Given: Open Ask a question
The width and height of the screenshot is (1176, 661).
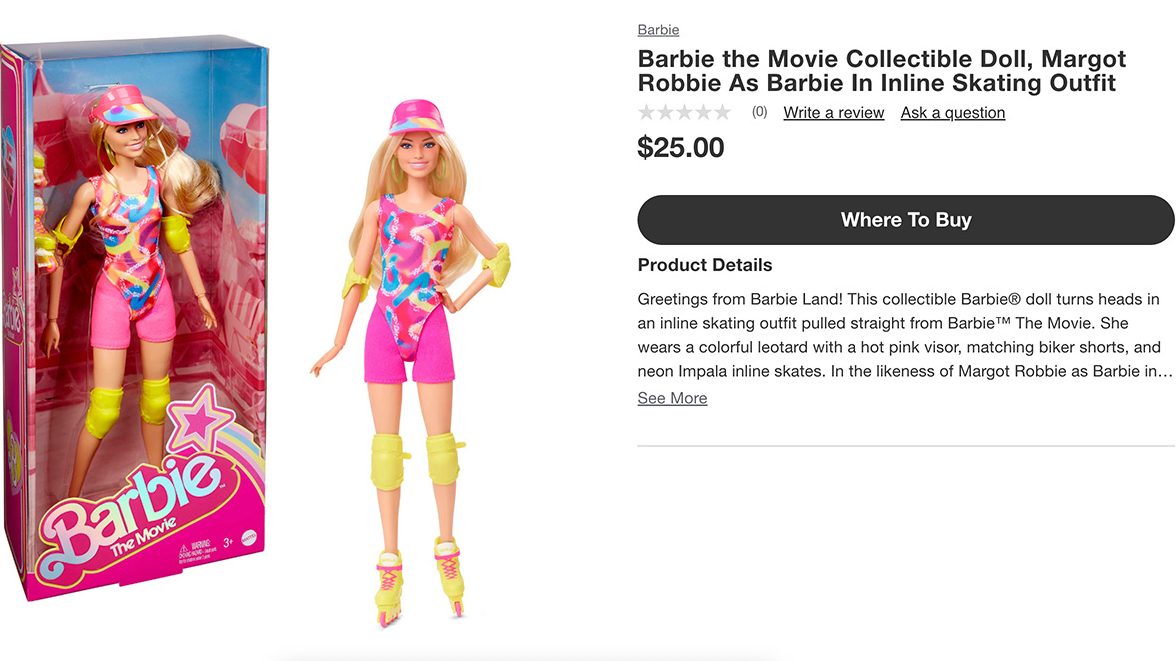Looking at the screenshot, I should coord(952,112).
